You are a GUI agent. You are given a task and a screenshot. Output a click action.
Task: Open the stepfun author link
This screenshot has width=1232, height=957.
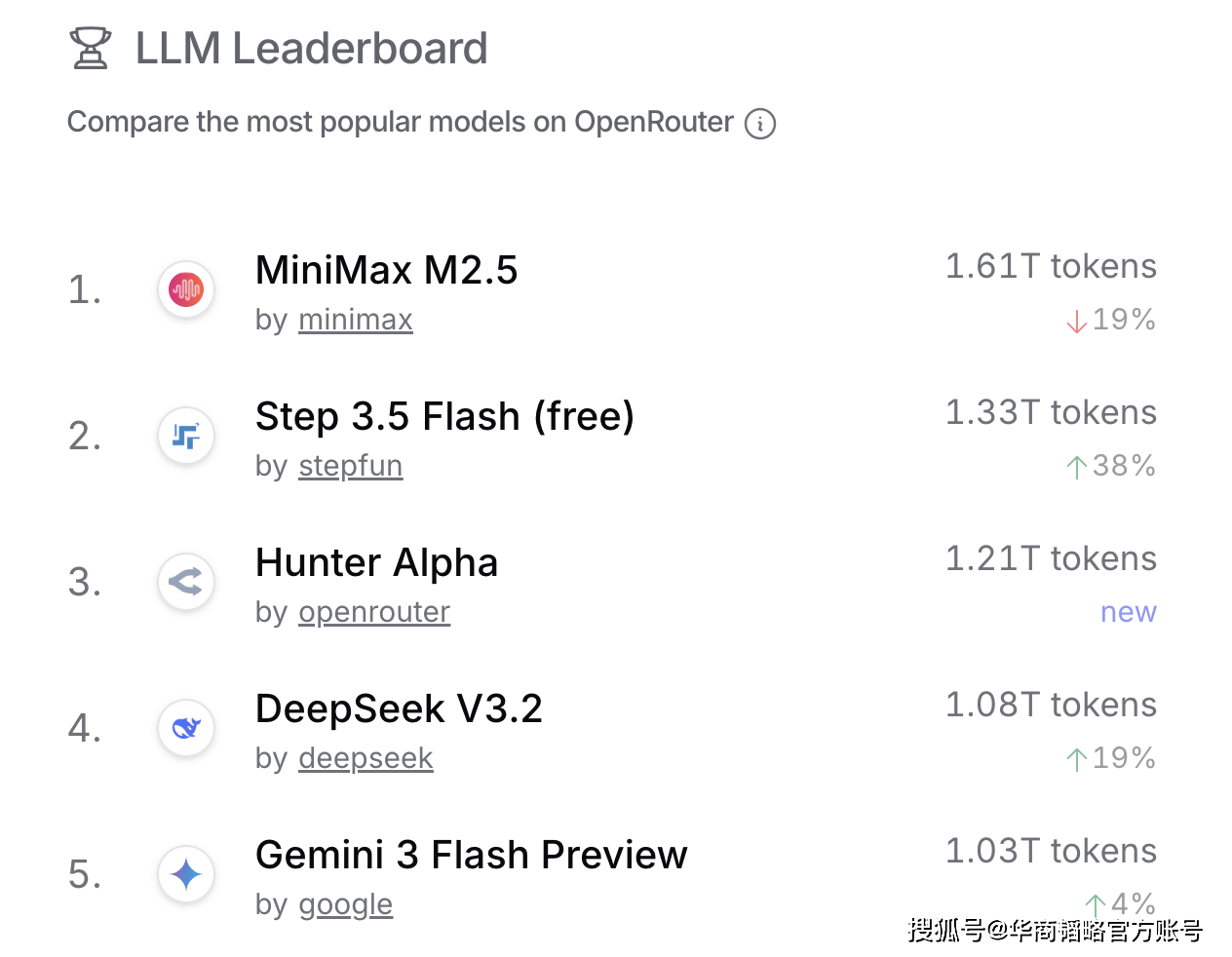[x=350, y=466]
